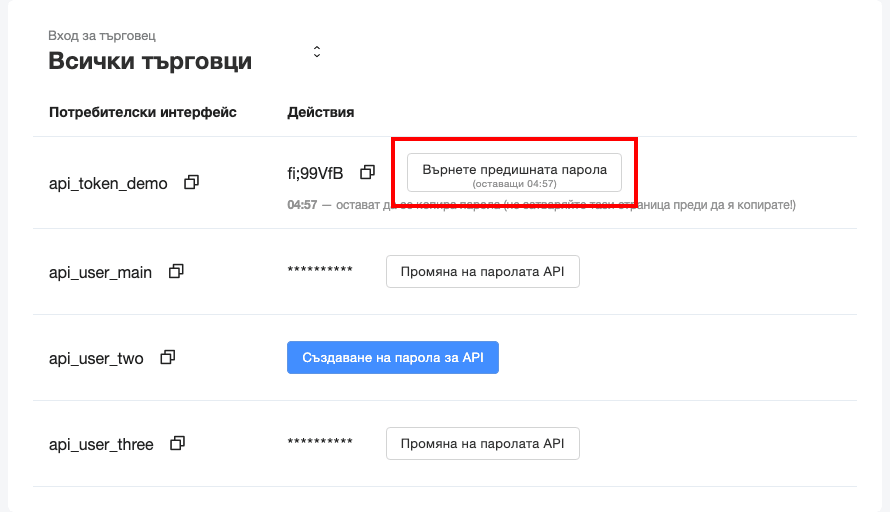Open the Всички търговци merchant list
Image resolution: width=890 pixels, height=512 pixels.
tap(150, 61)
